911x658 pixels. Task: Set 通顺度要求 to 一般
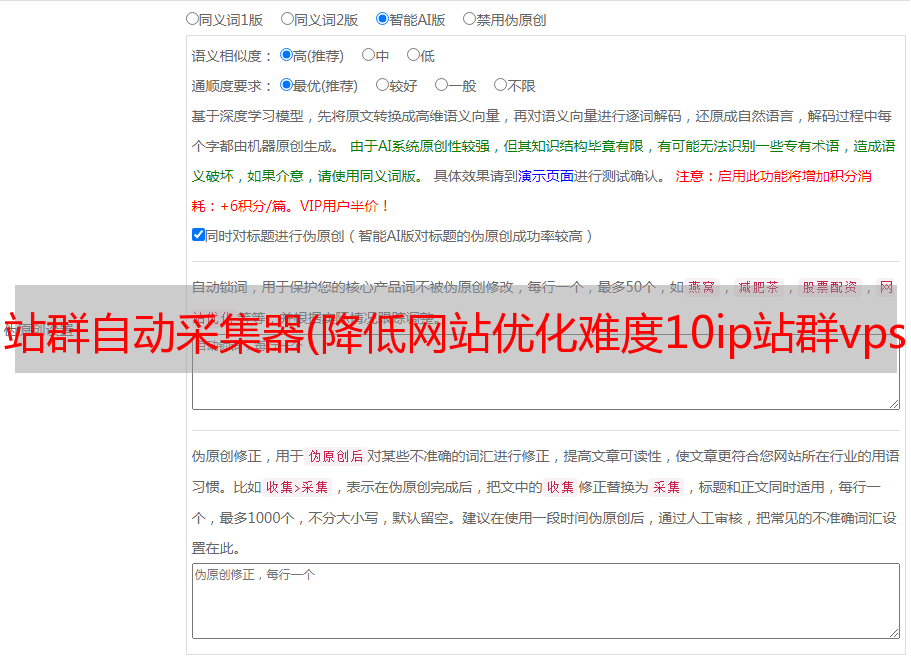(x=442, y=85)
